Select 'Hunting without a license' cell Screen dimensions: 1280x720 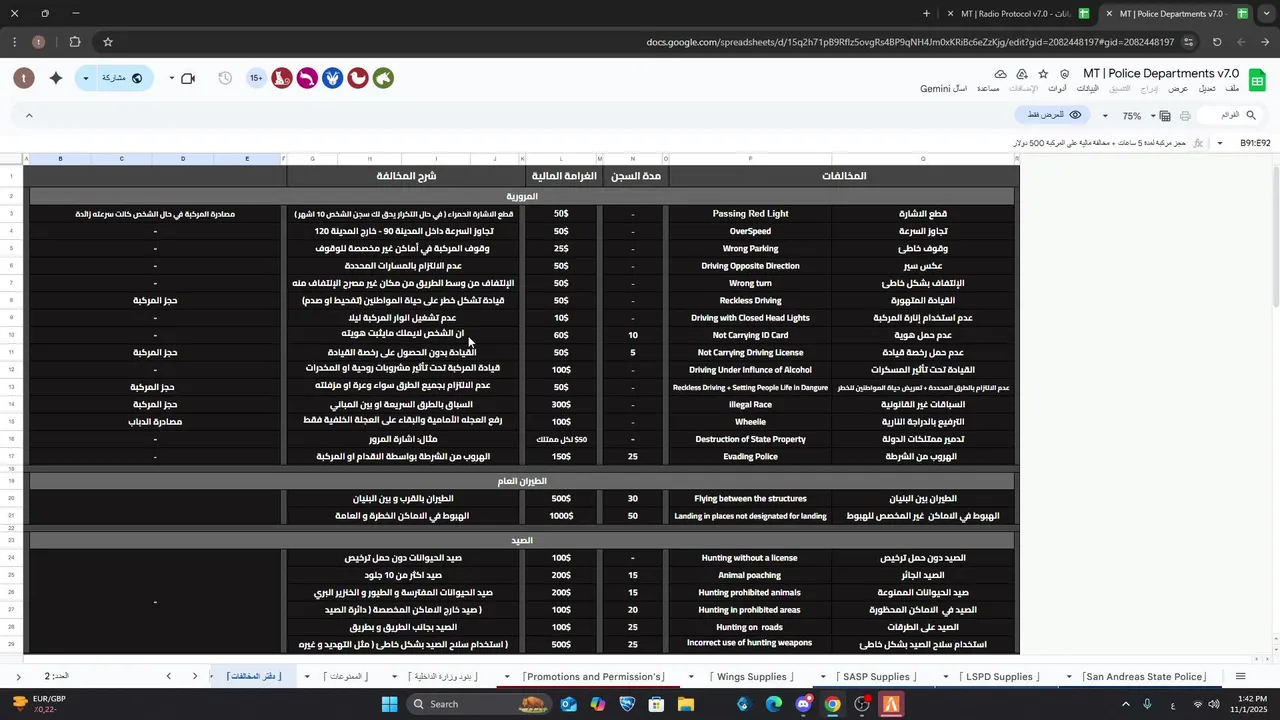tap(750, 558)
